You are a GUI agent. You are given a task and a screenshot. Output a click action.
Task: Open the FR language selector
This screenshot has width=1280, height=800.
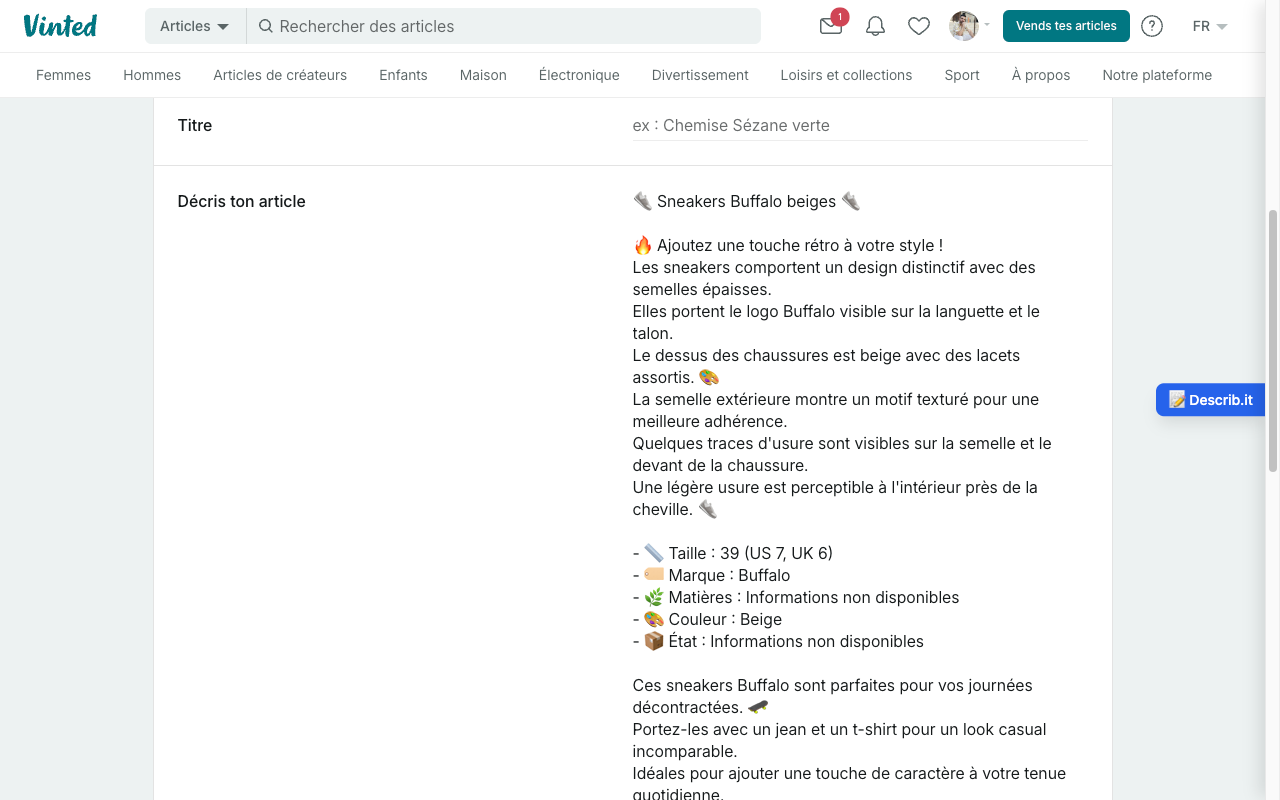click(1210, 26)
